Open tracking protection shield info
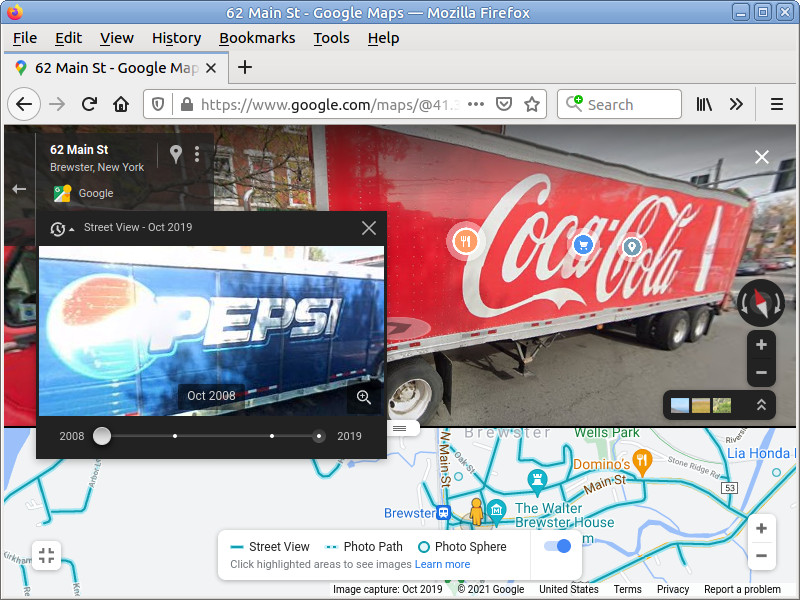This screenshot has height=600, width=800. pos(158,104)
